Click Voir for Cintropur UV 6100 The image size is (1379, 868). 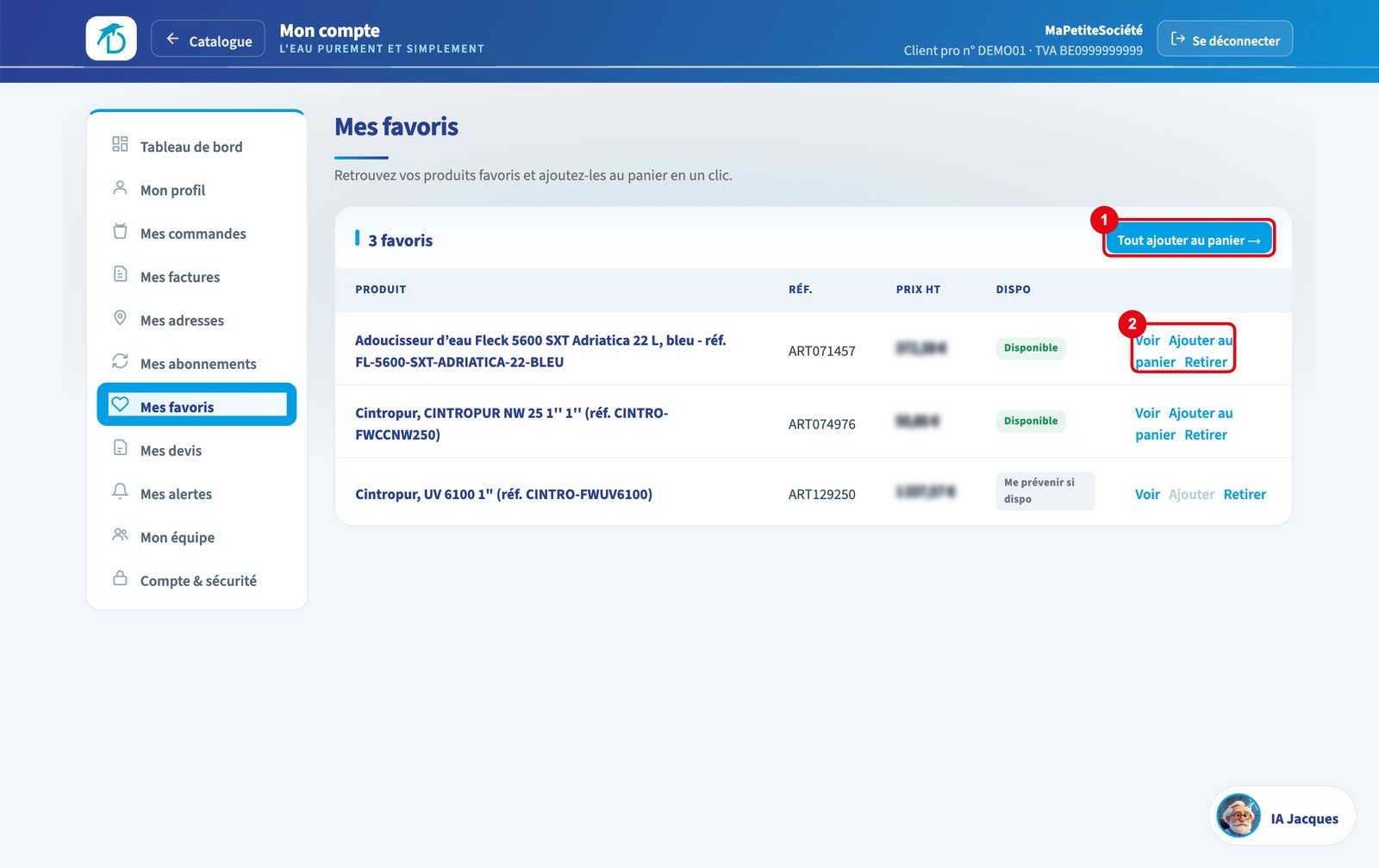coord(1147,494)
